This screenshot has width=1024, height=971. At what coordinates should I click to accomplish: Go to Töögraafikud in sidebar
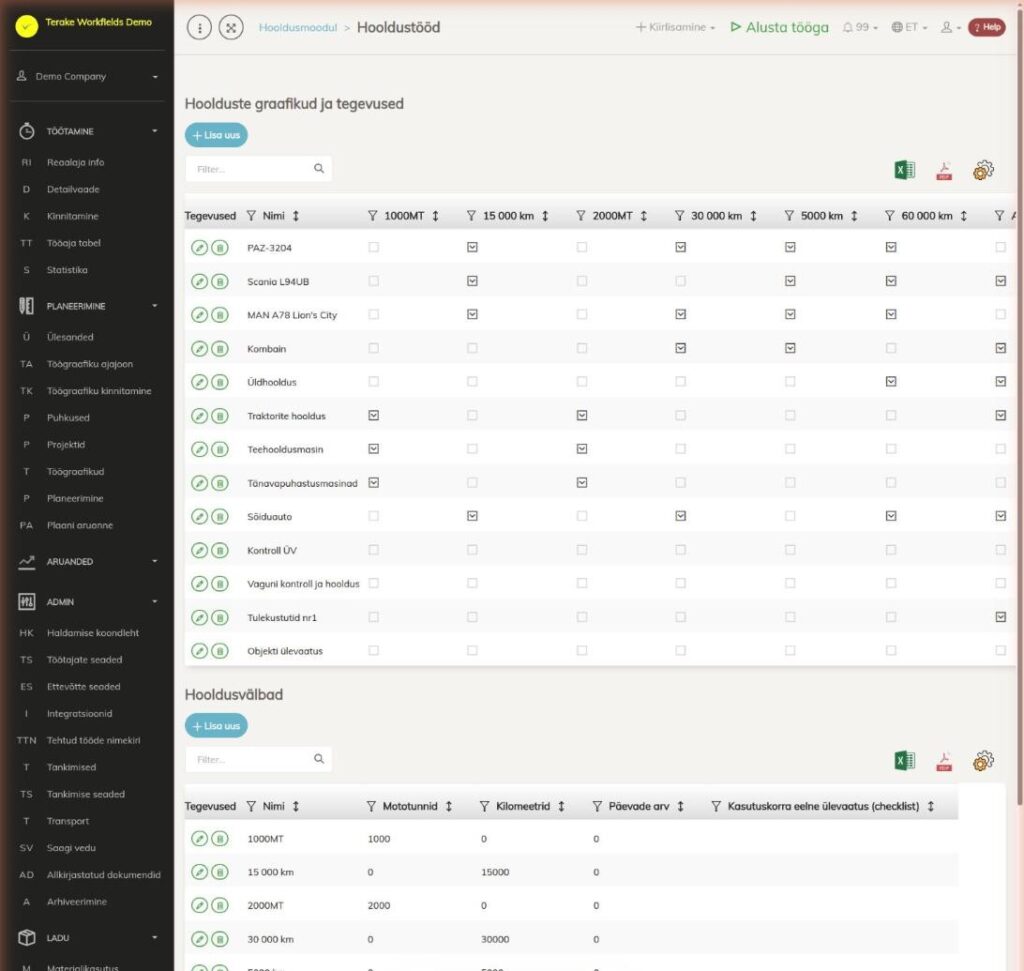(x=75, y=471)
